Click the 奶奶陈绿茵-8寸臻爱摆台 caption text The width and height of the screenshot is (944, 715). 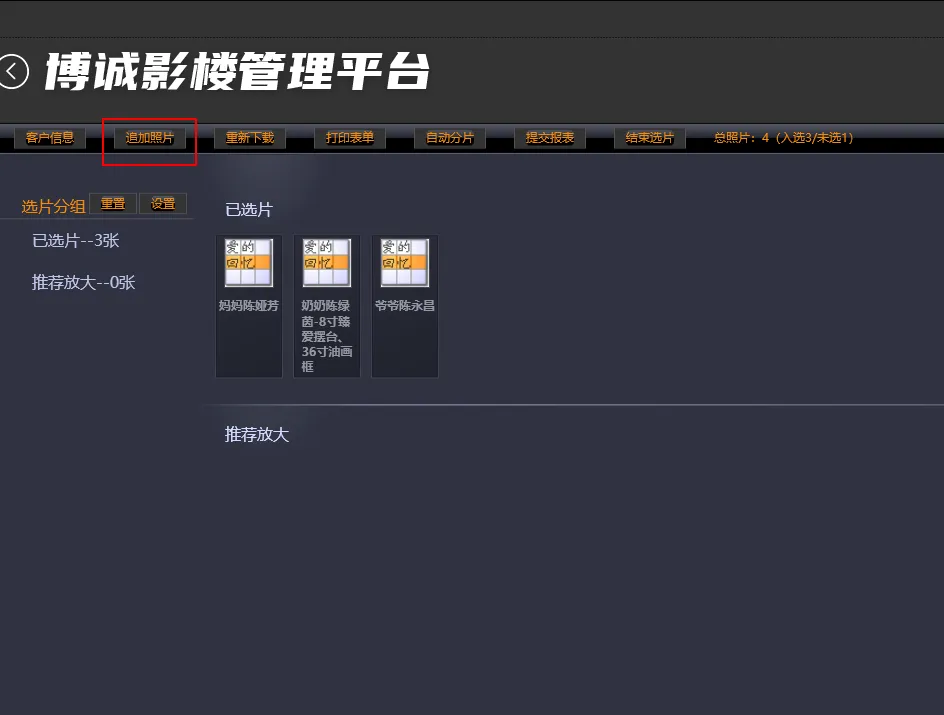click(x=327, y=336)
